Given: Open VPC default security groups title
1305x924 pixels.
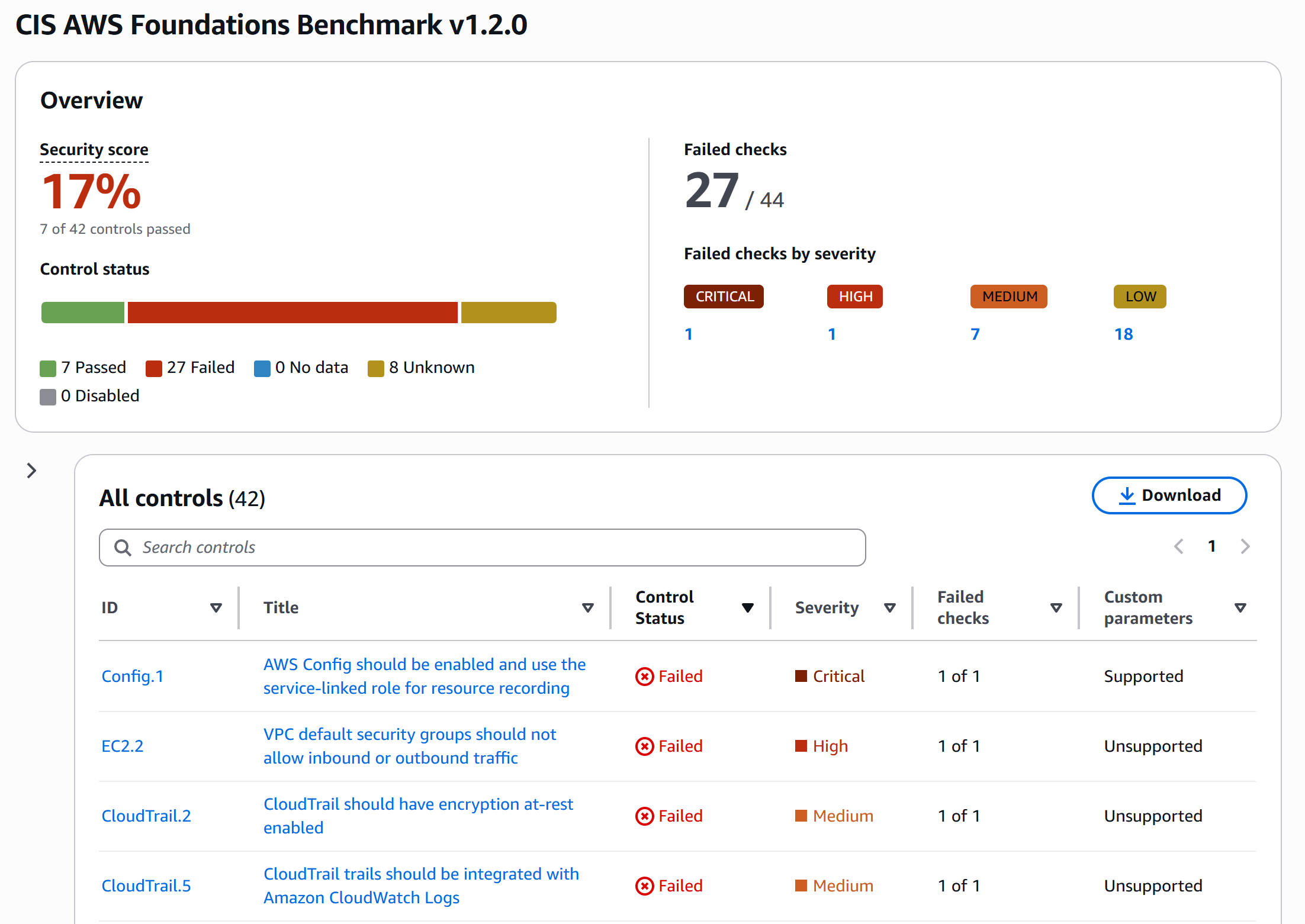Looking at the screenshot, I should point(410,746).
